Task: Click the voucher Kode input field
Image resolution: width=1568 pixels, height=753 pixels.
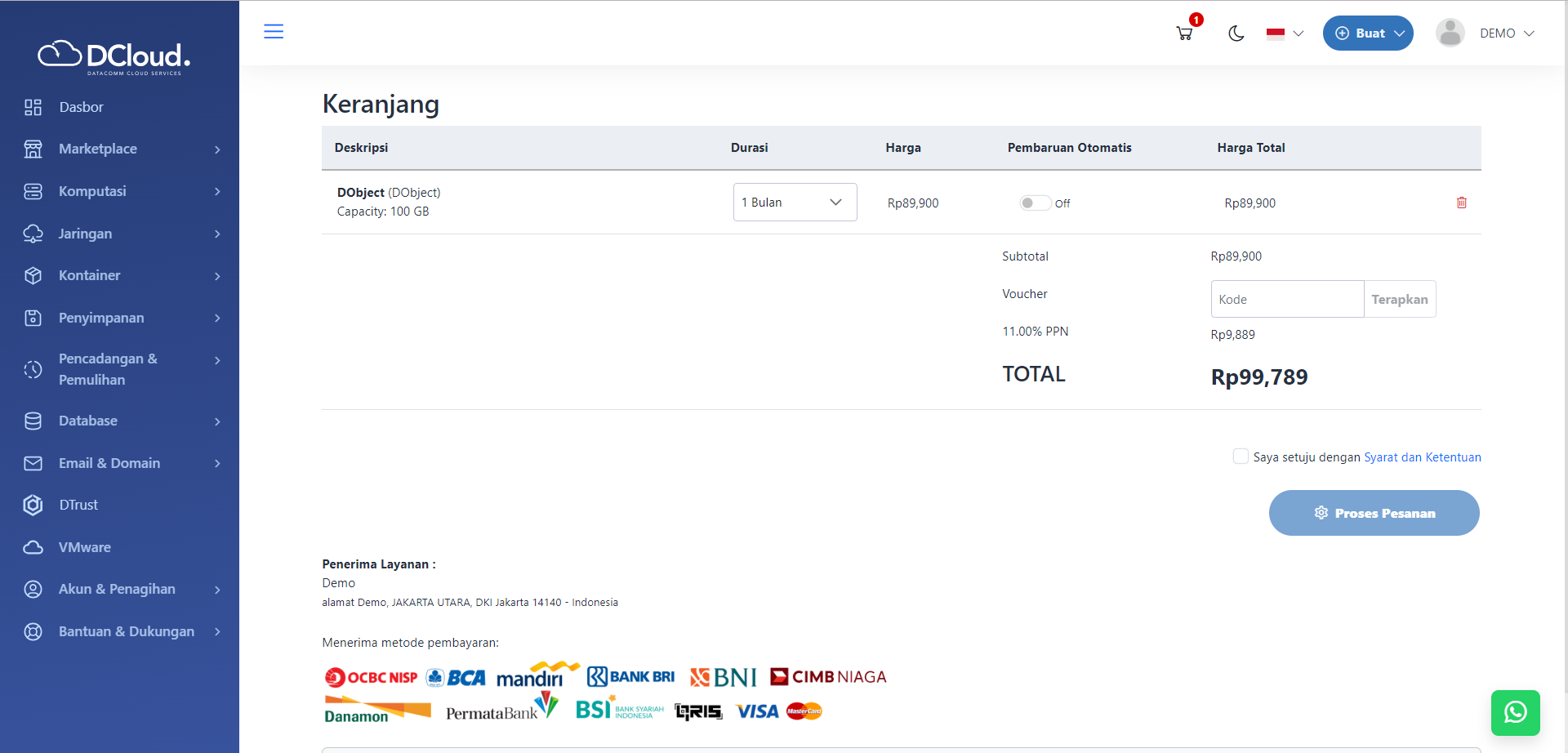Action: point(1286,300)
